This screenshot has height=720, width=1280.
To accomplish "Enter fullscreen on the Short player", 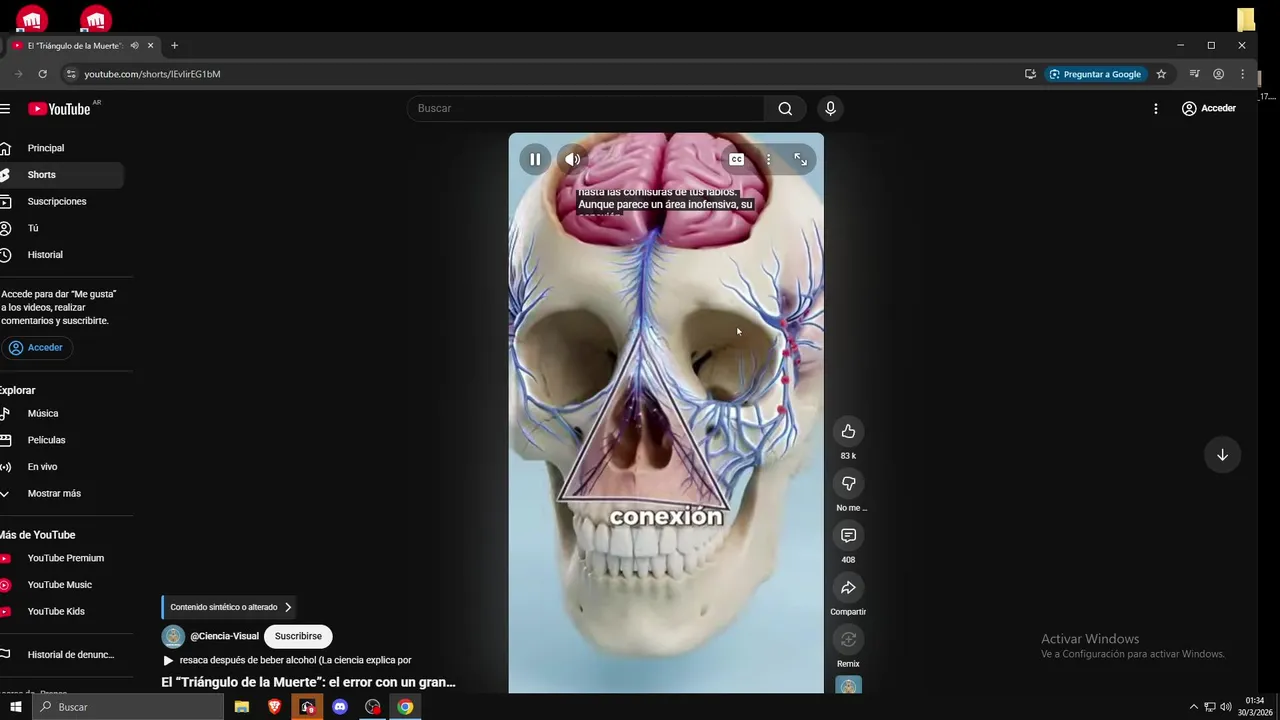I will 800,159.
